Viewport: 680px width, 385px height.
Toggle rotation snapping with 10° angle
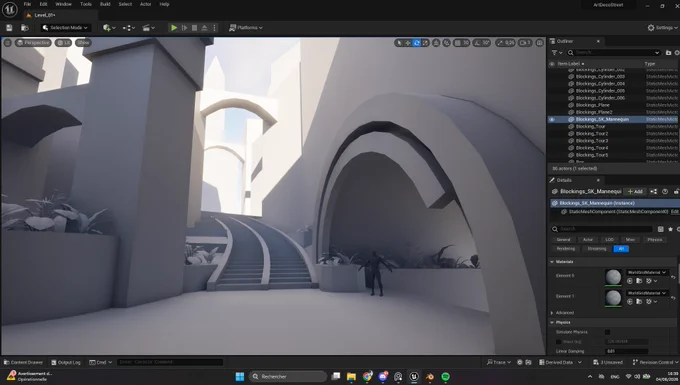click(x=482, y=42)
